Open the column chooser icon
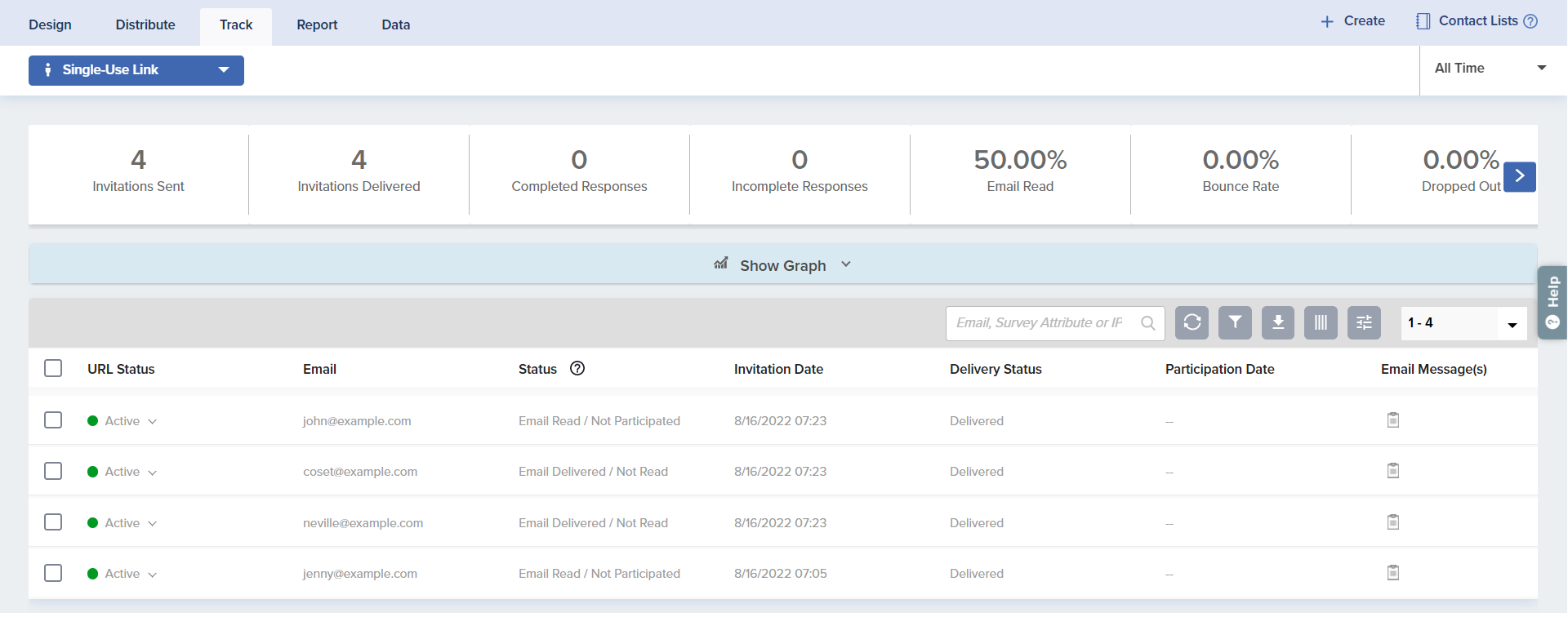This screenshot has height=617, width=1568. click(1321, 323)
